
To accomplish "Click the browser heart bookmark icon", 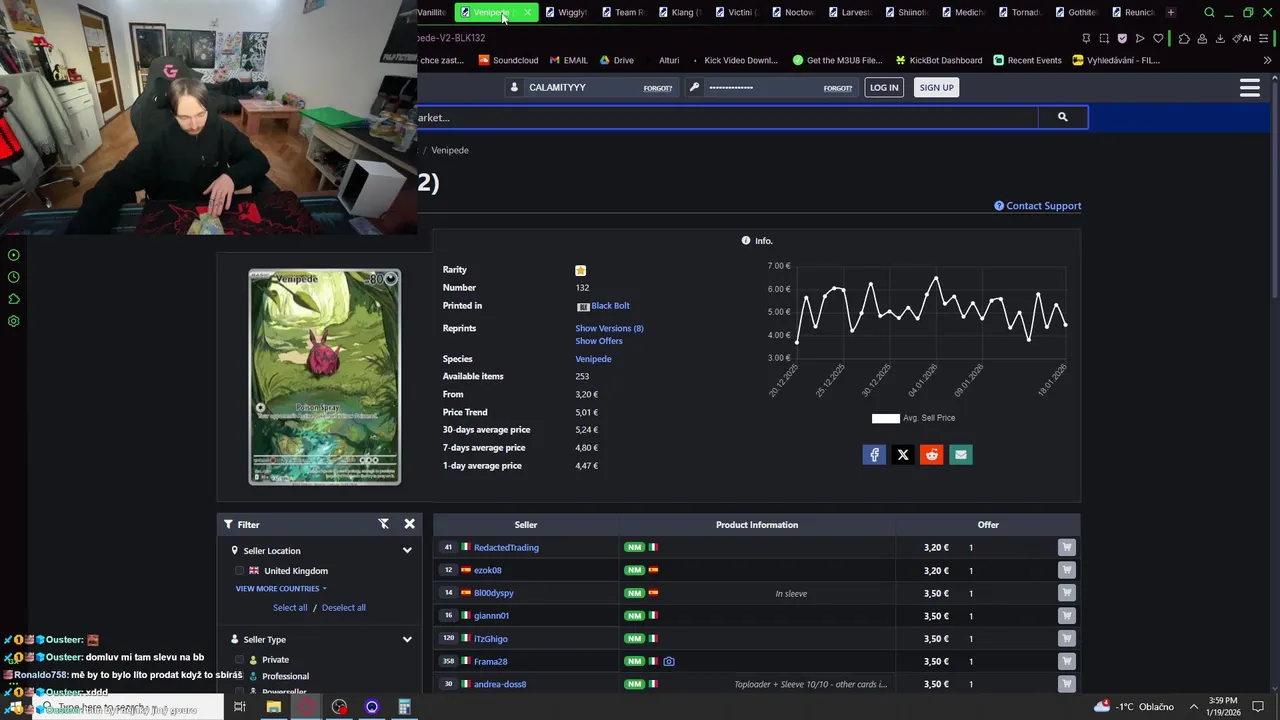I will click(x=1158, y=38).
